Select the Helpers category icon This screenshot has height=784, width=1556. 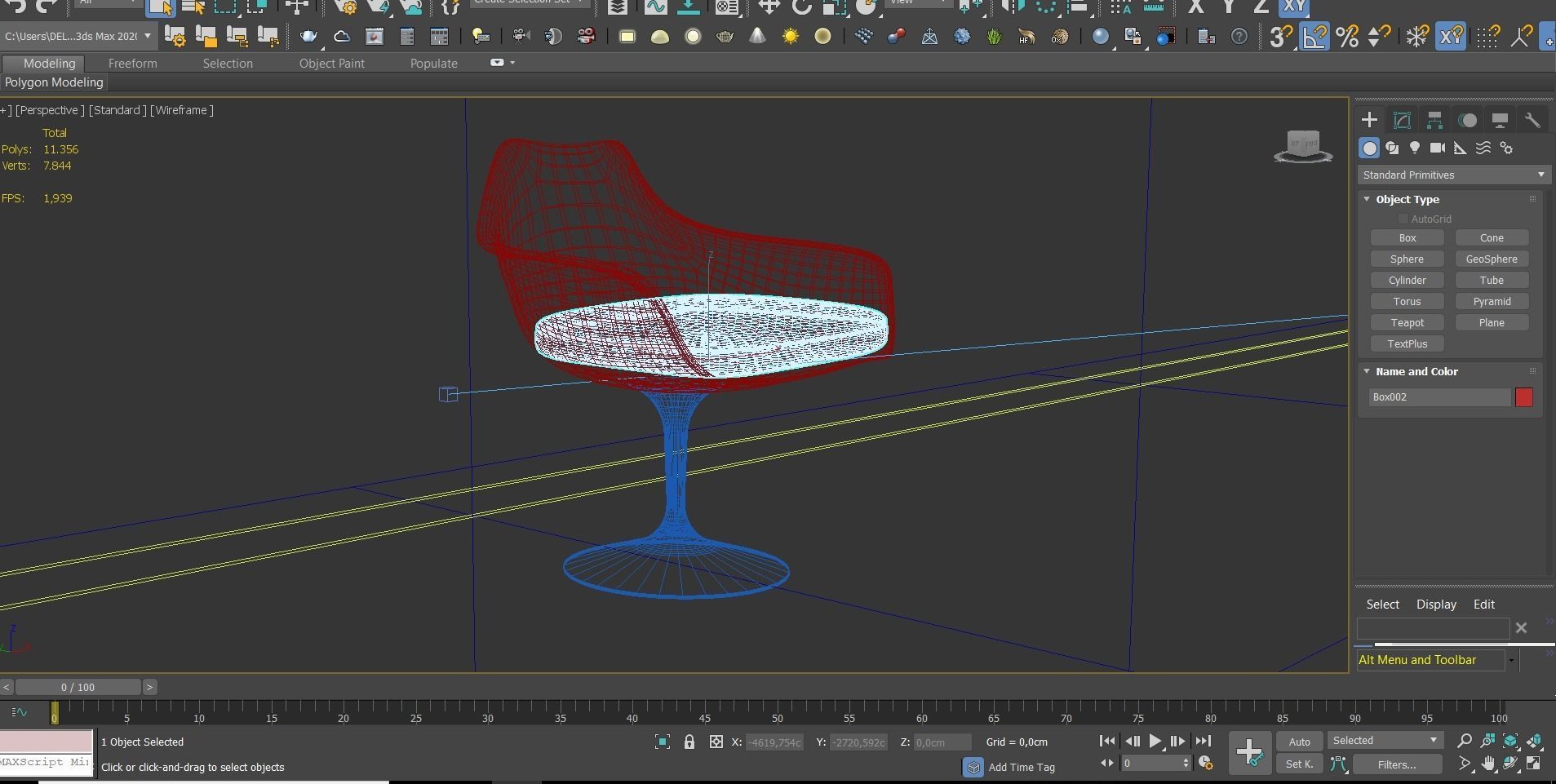(1461, 148)
